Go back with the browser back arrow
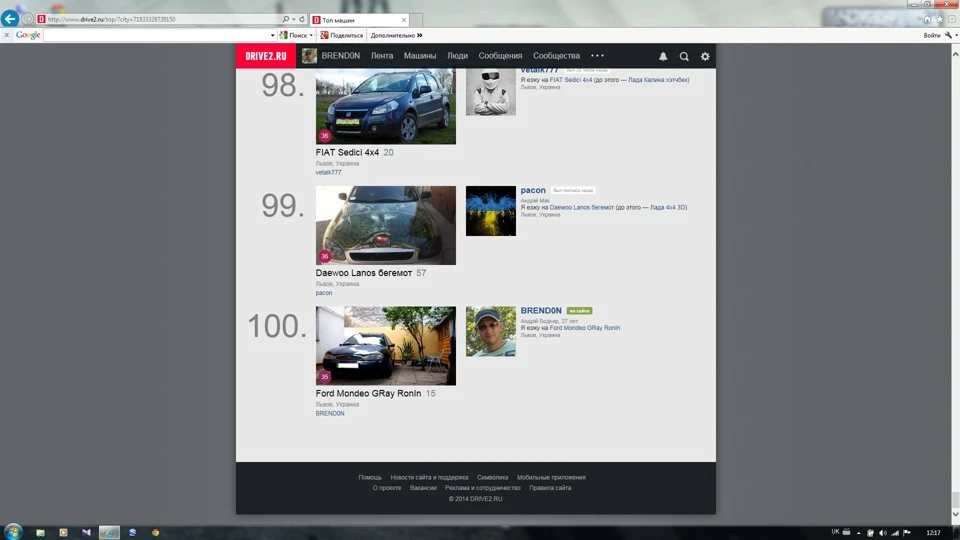This screenshot has height=540, width=960. (x=10, y=18)
